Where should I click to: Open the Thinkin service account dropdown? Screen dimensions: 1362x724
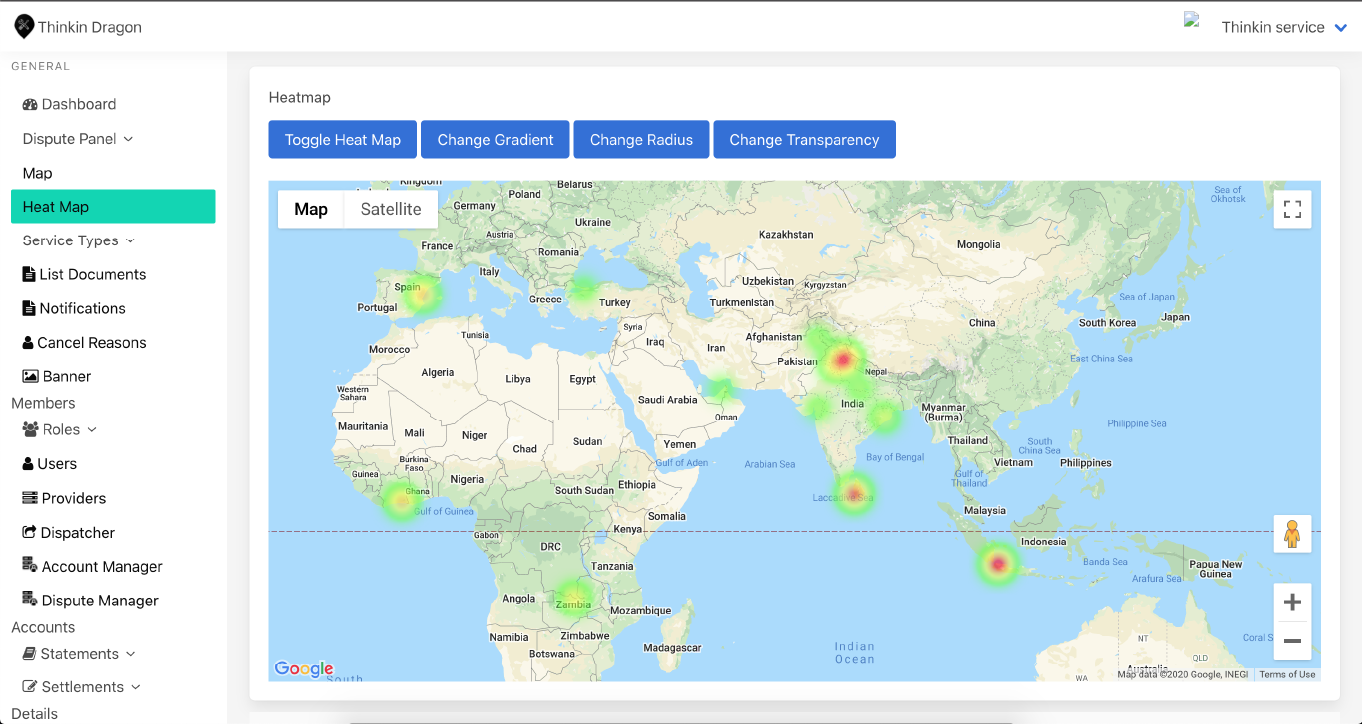click(x=1285, y=27)
